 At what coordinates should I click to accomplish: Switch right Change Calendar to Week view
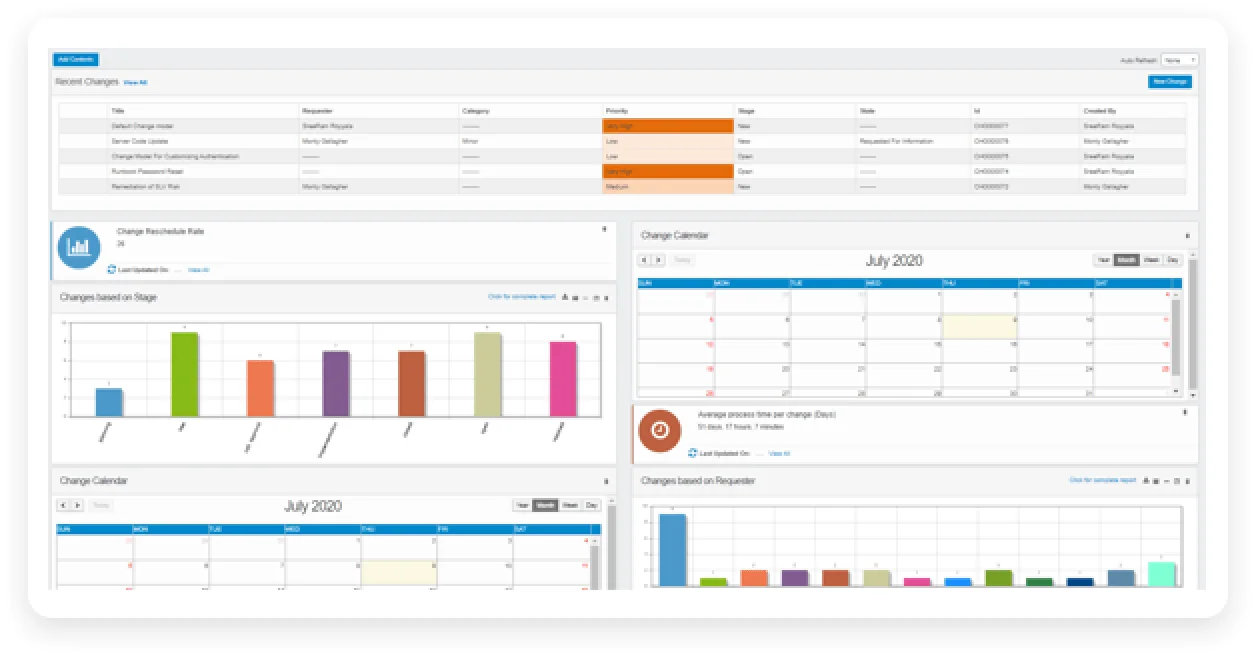click(x=1152, y=260)
